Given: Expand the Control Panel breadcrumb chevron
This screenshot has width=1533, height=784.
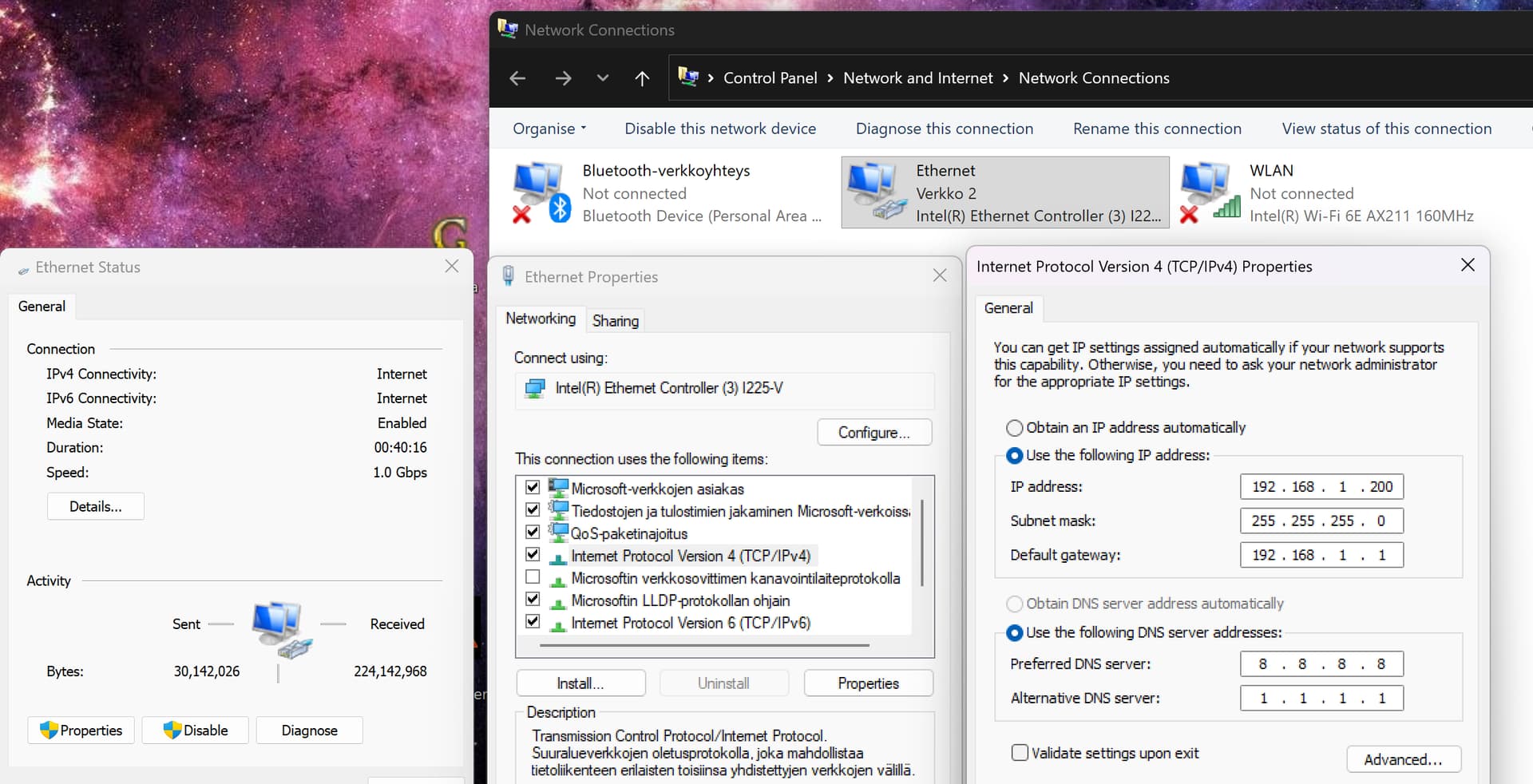Looking at the screenshot, I should pyautogui.click(x=830, y=78).
